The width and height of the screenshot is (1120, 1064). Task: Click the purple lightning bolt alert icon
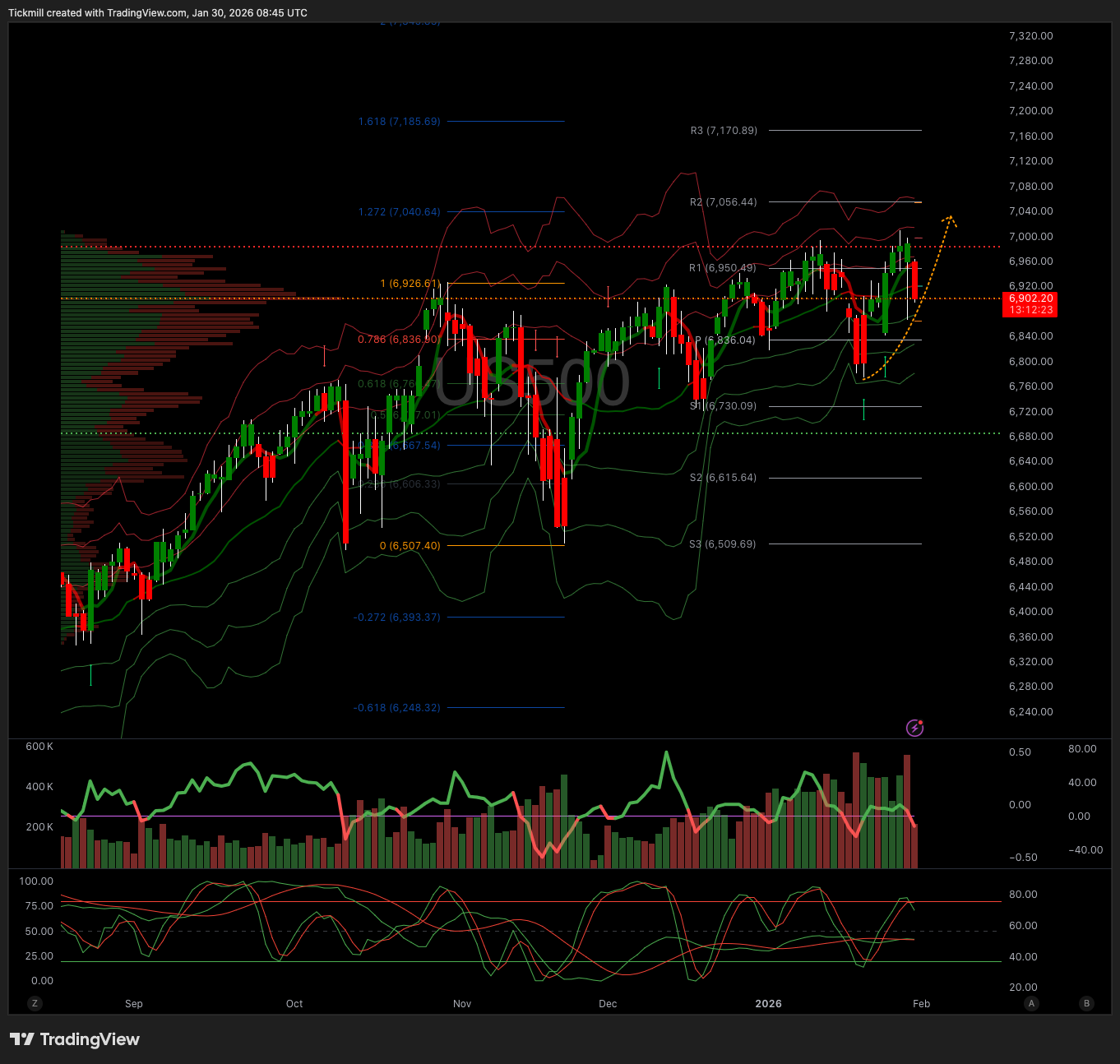[x=914, y=728]
